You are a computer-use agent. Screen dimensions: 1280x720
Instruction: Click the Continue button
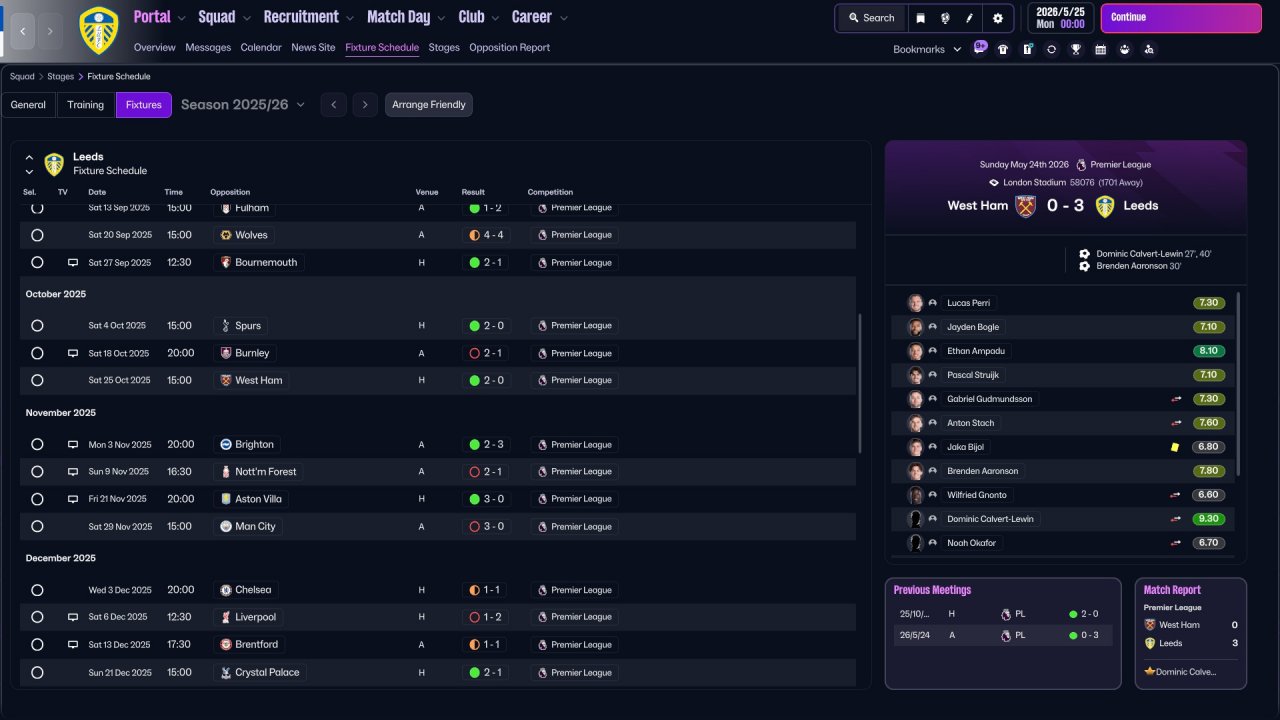coord(1181,18)
